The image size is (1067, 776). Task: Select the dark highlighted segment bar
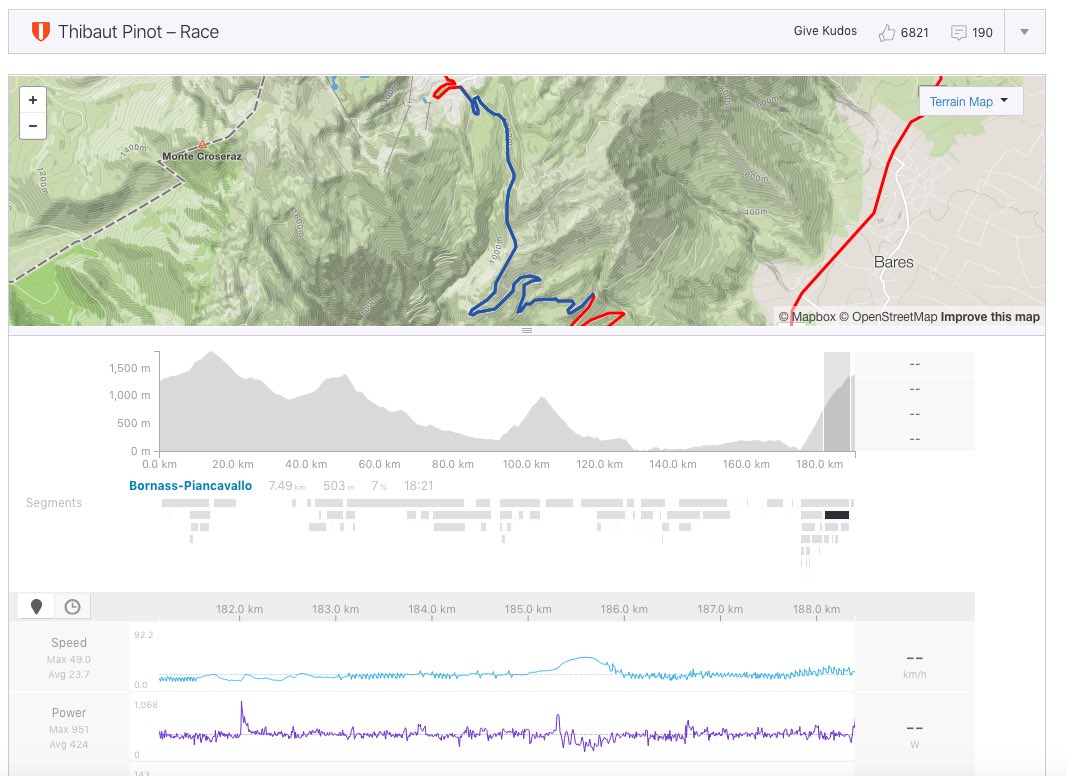pyautogui.click(x=836, y=515)
